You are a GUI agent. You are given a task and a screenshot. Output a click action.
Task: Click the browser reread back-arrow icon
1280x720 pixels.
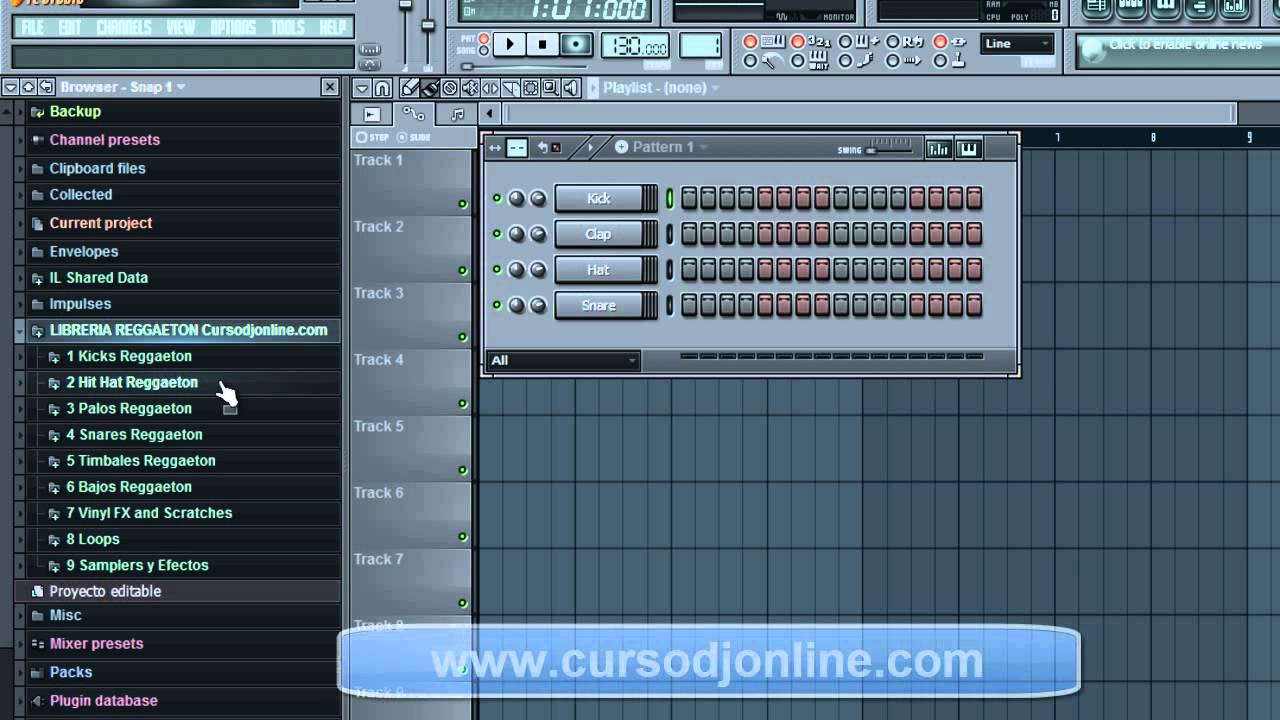click(x=46, y=87)
